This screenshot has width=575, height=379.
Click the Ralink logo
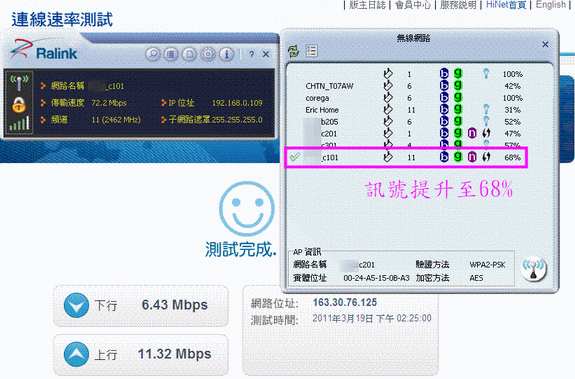click(x=44, y=50)
